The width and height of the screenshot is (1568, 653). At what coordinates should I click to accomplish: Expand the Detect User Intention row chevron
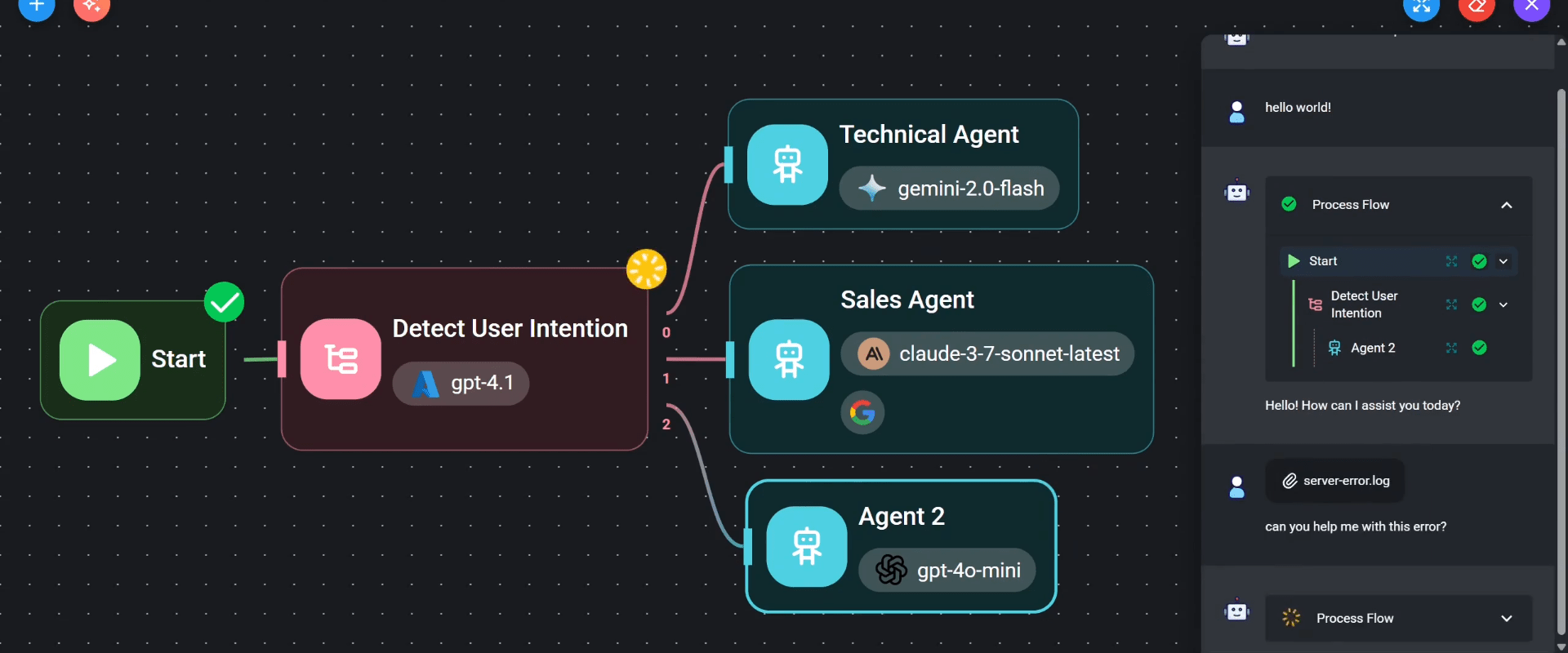1503,304
